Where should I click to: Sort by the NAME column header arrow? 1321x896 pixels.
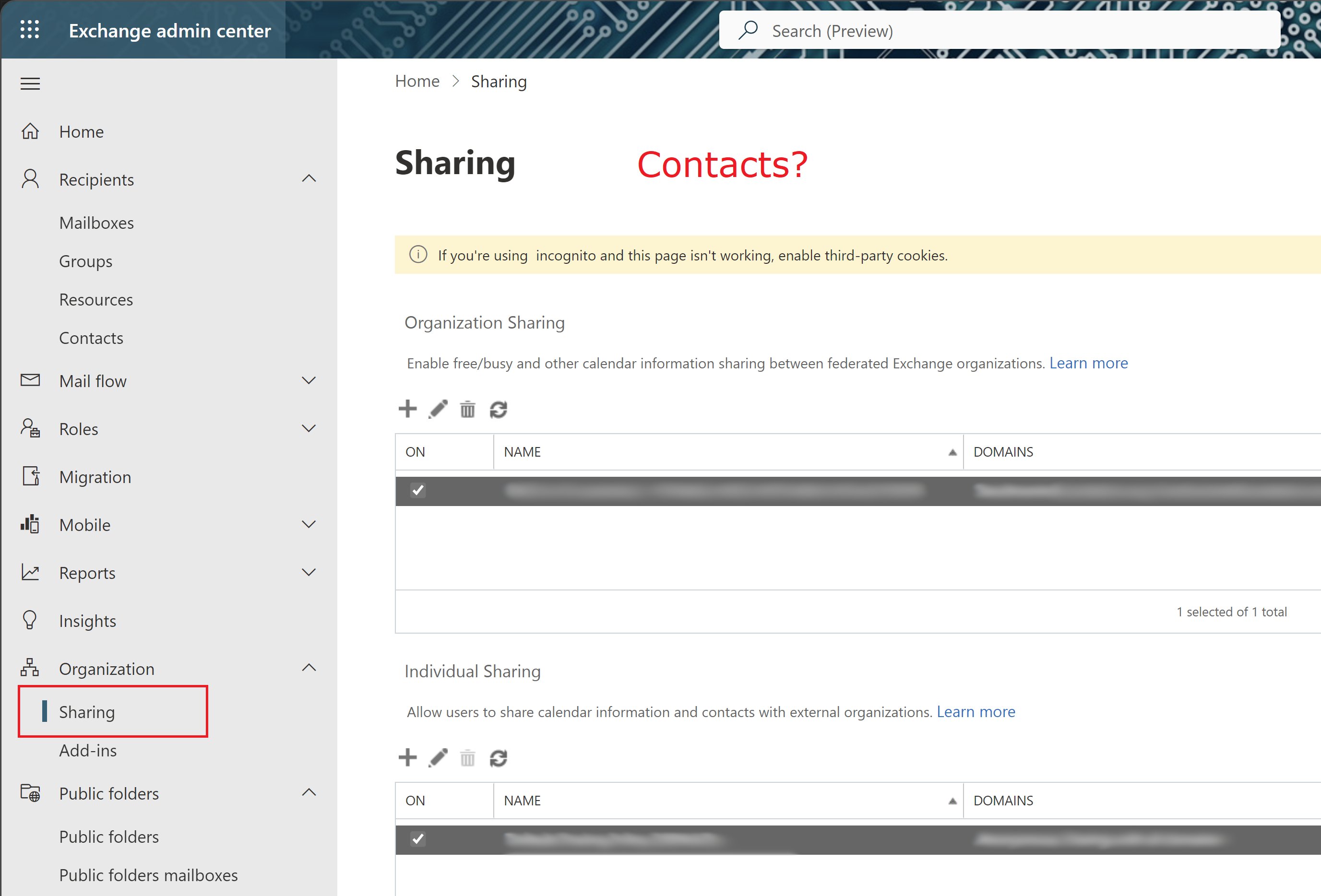952,451
